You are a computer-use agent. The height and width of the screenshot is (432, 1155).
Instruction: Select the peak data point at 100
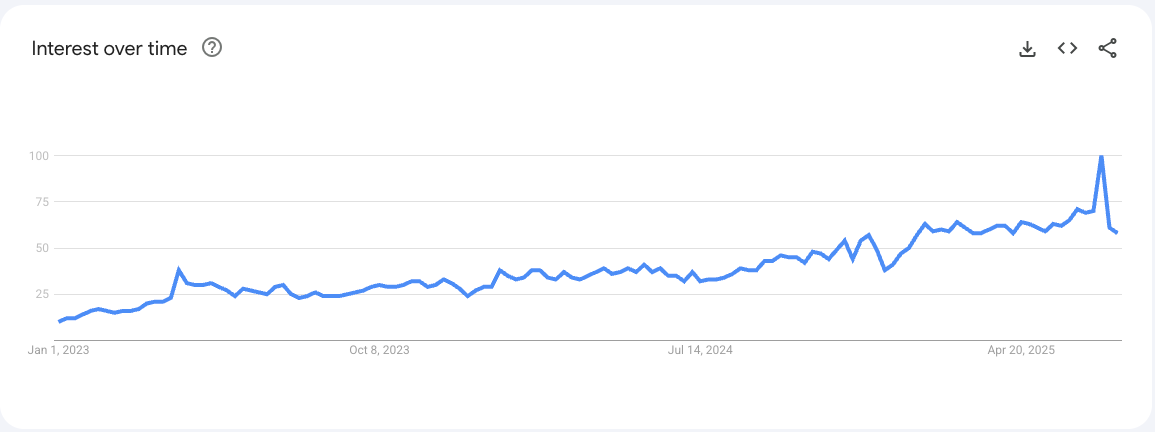click(1101, 156)
